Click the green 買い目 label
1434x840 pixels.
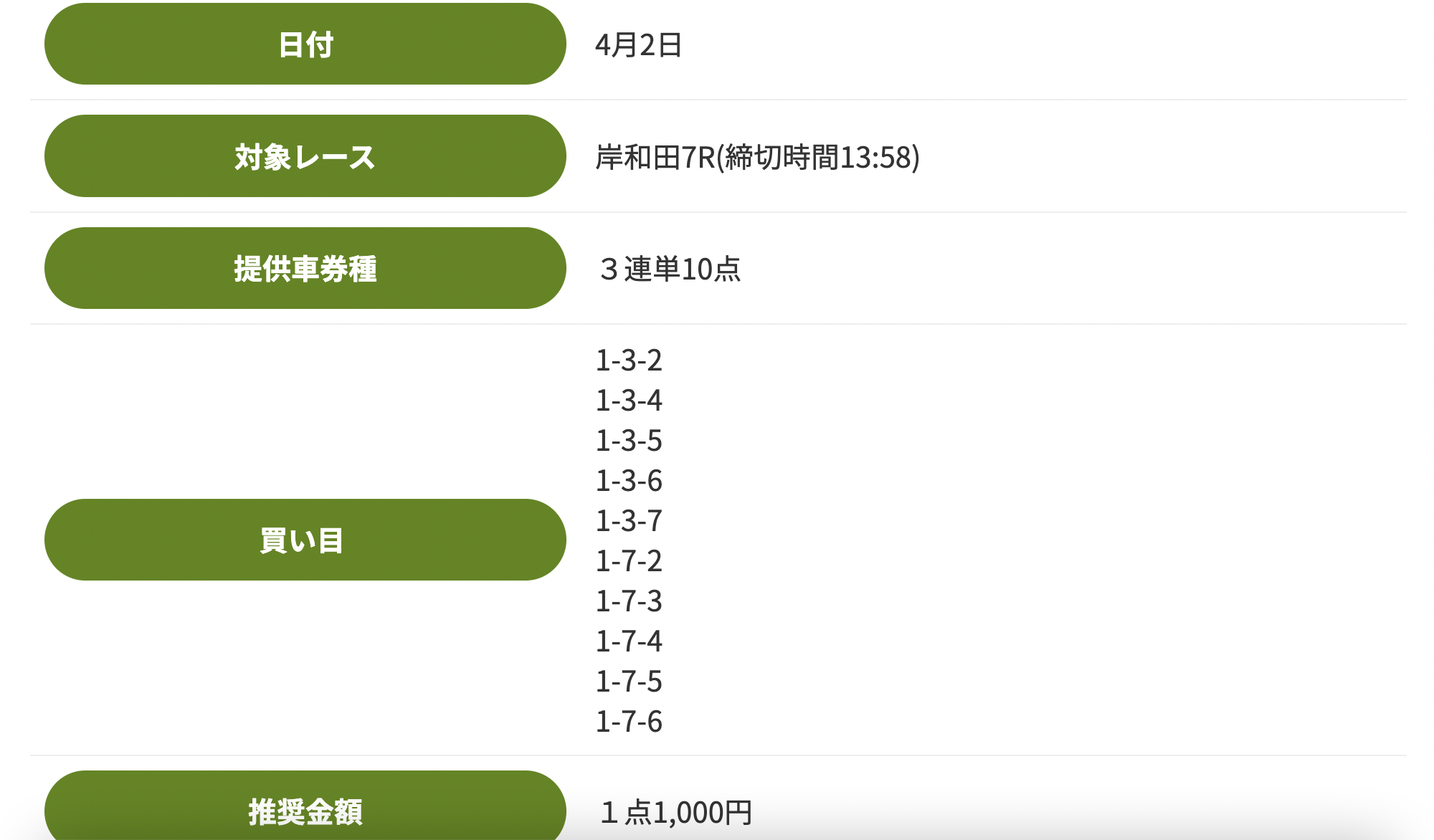click(305, 540)
